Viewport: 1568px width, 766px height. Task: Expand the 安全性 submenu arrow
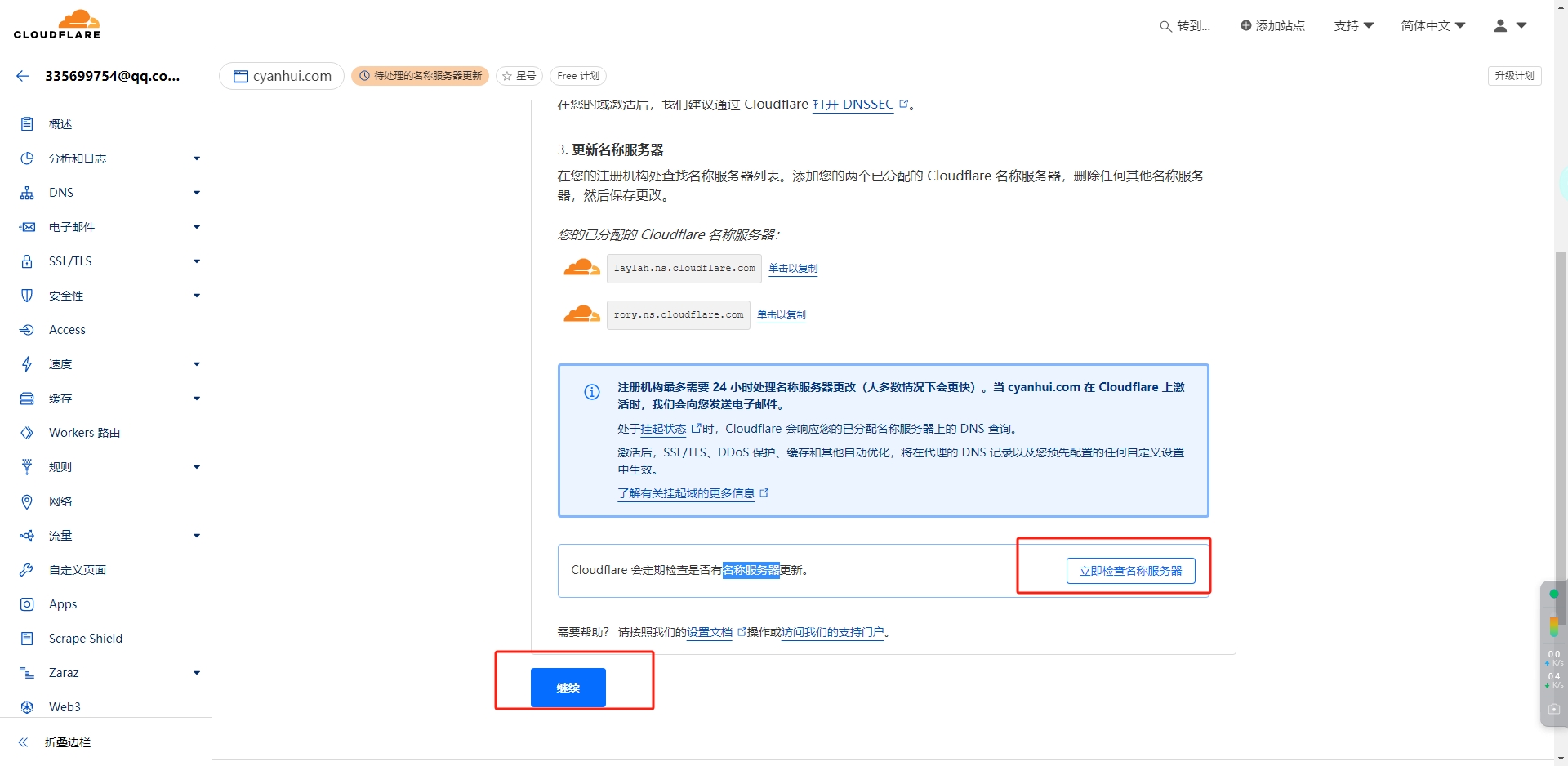197,296
